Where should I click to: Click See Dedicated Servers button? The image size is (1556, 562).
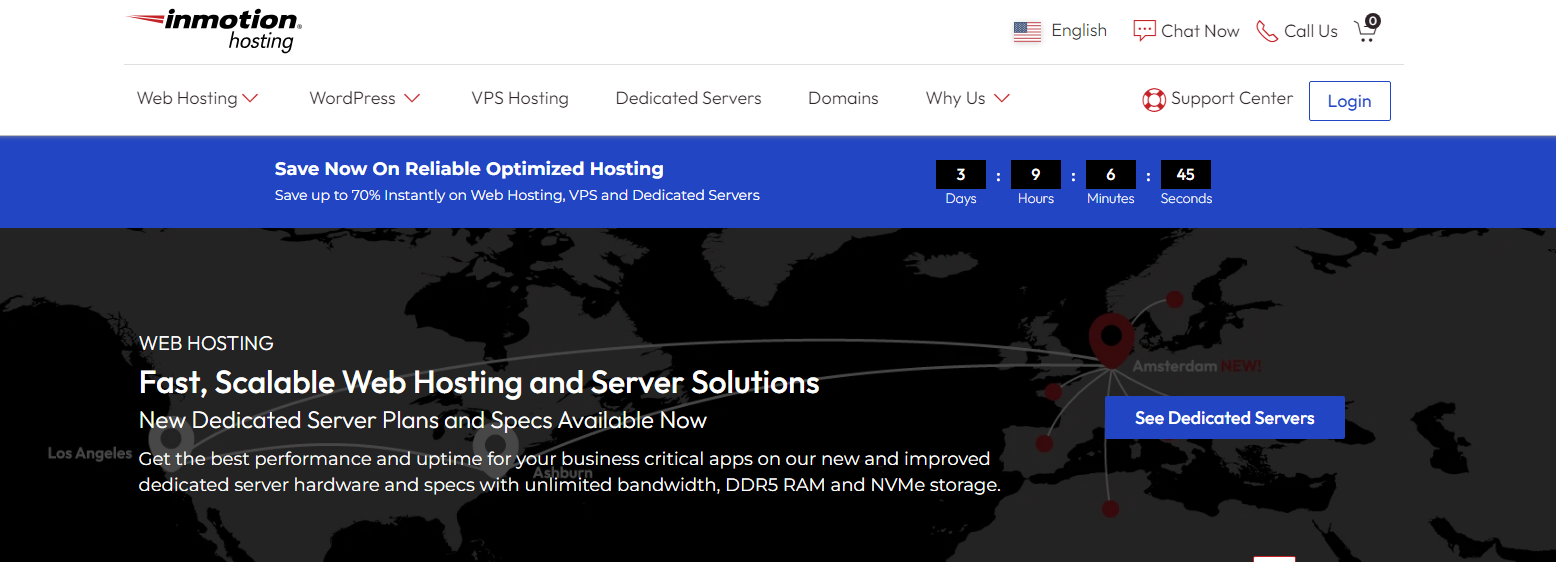[x=1225, y=418]
